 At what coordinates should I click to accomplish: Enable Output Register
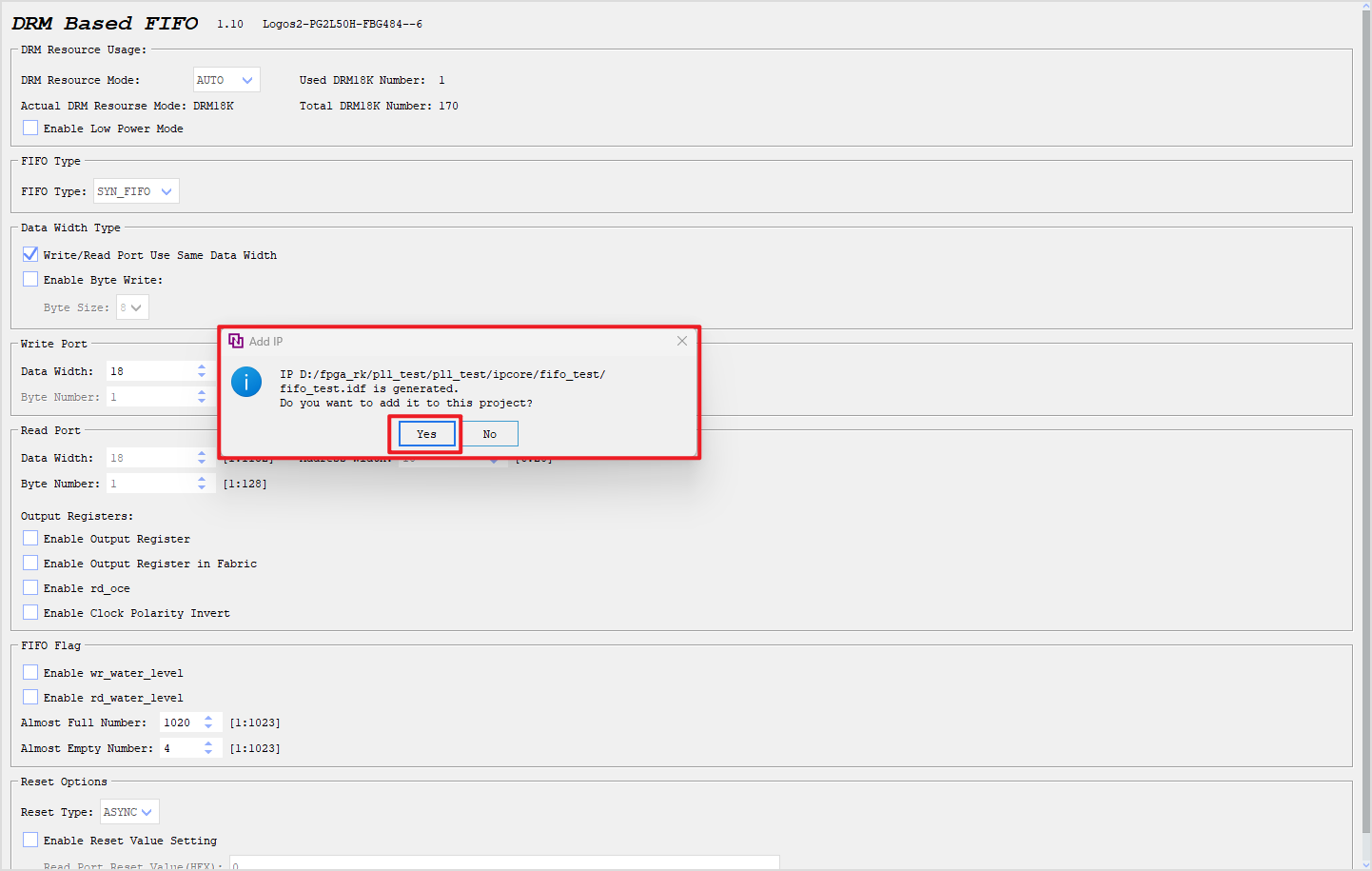pos(29,538)
